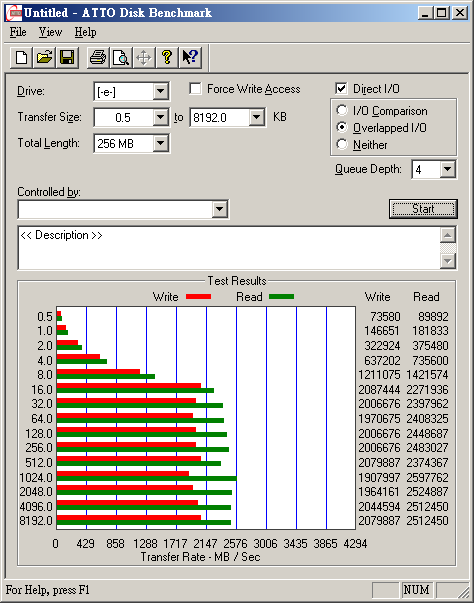Click the read value 2597762
The width and height of the screenshot is (474, 603).
[427, 477]
